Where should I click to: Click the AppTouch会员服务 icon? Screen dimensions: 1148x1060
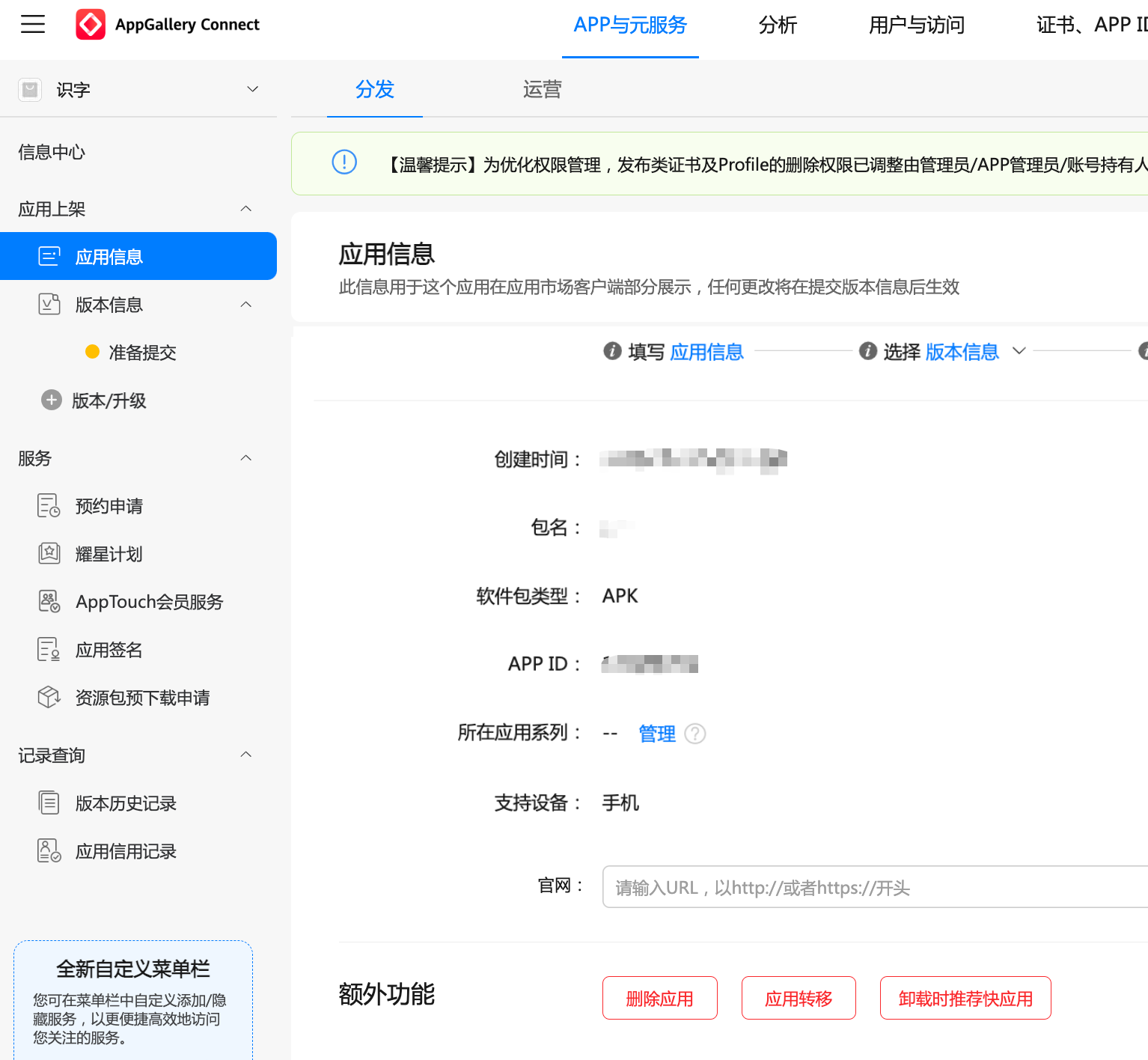pos(49,601)
